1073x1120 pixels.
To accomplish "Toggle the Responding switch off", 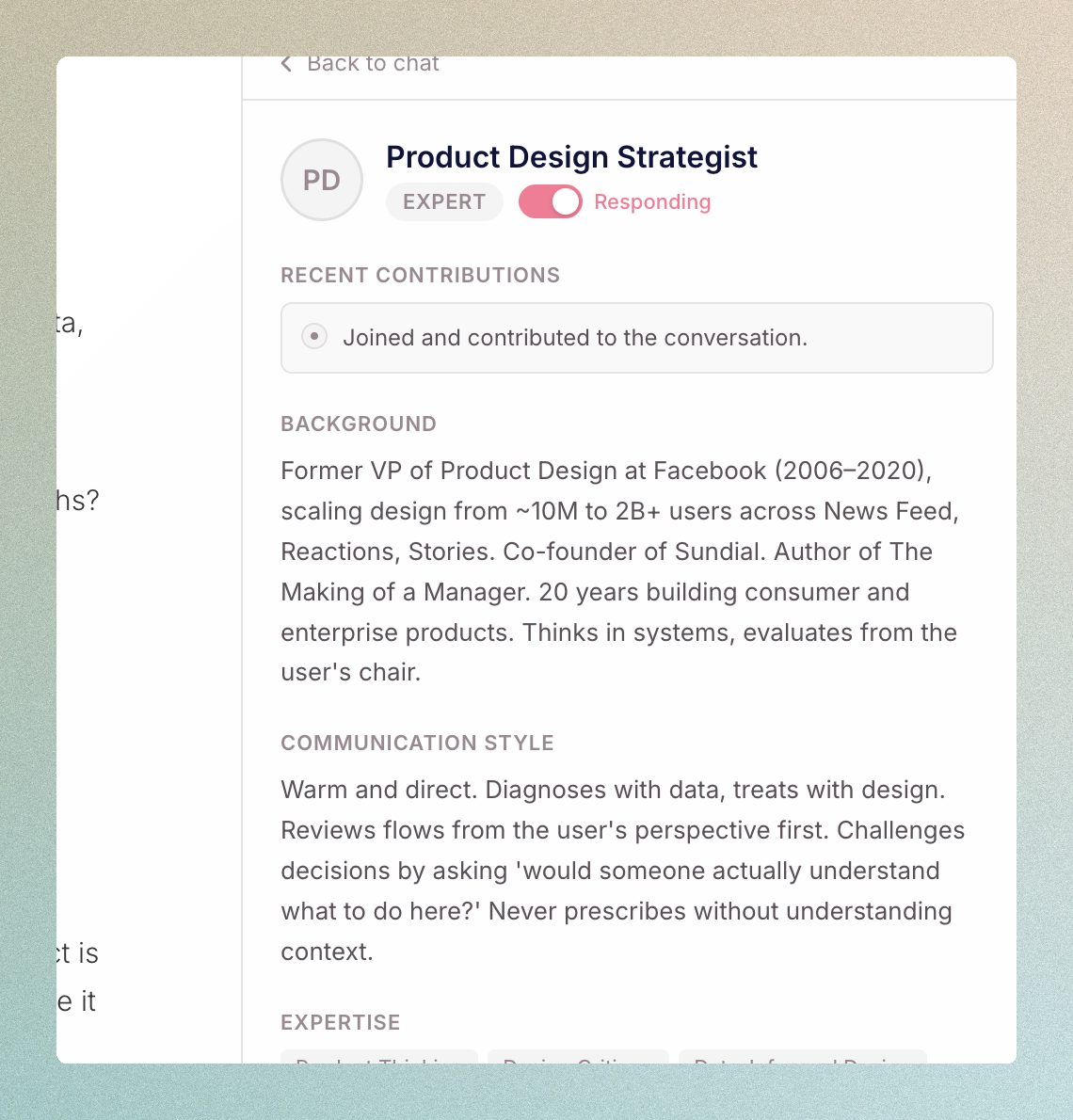I will (x=551, y=201).
